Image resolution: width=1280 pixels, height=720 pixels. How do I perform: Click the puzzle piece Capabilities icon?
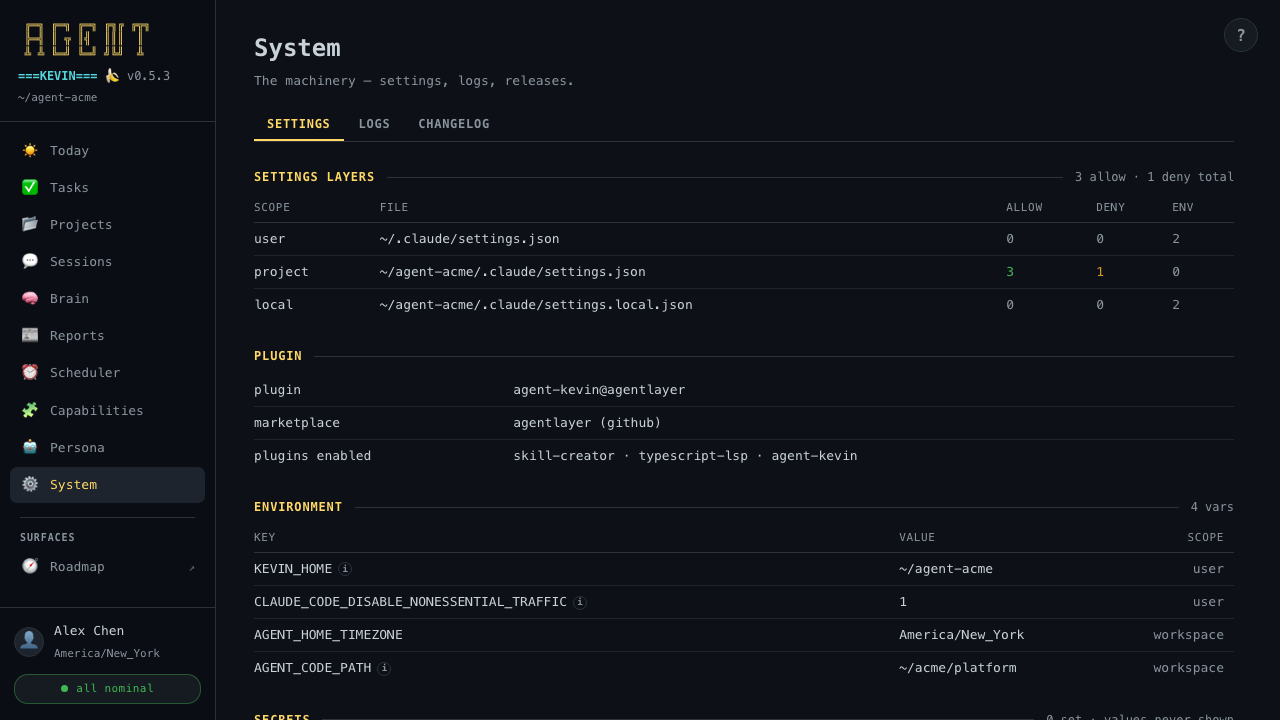click(30, 410)
